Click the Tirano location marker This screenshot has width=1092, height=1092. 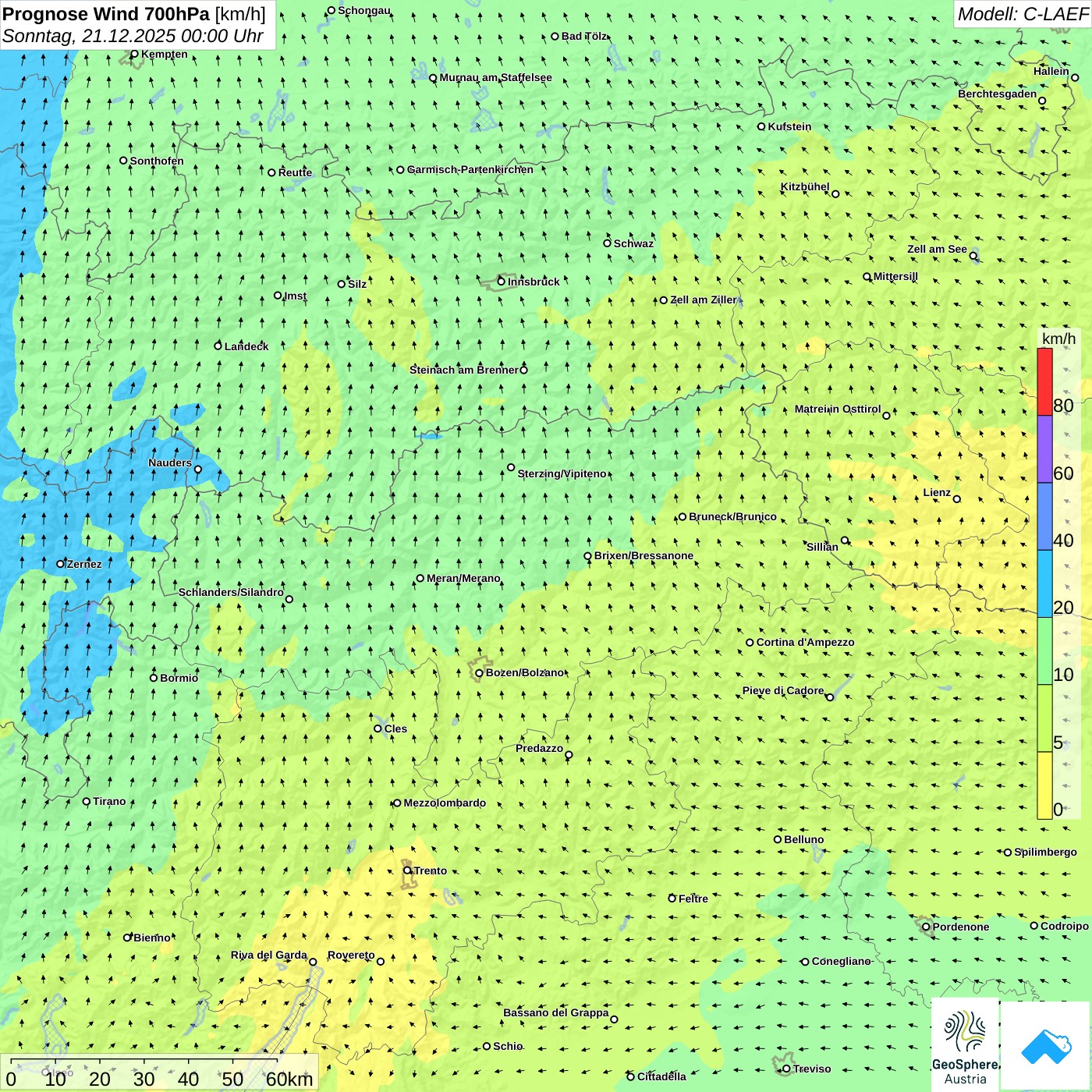click(x=87, y=801)
